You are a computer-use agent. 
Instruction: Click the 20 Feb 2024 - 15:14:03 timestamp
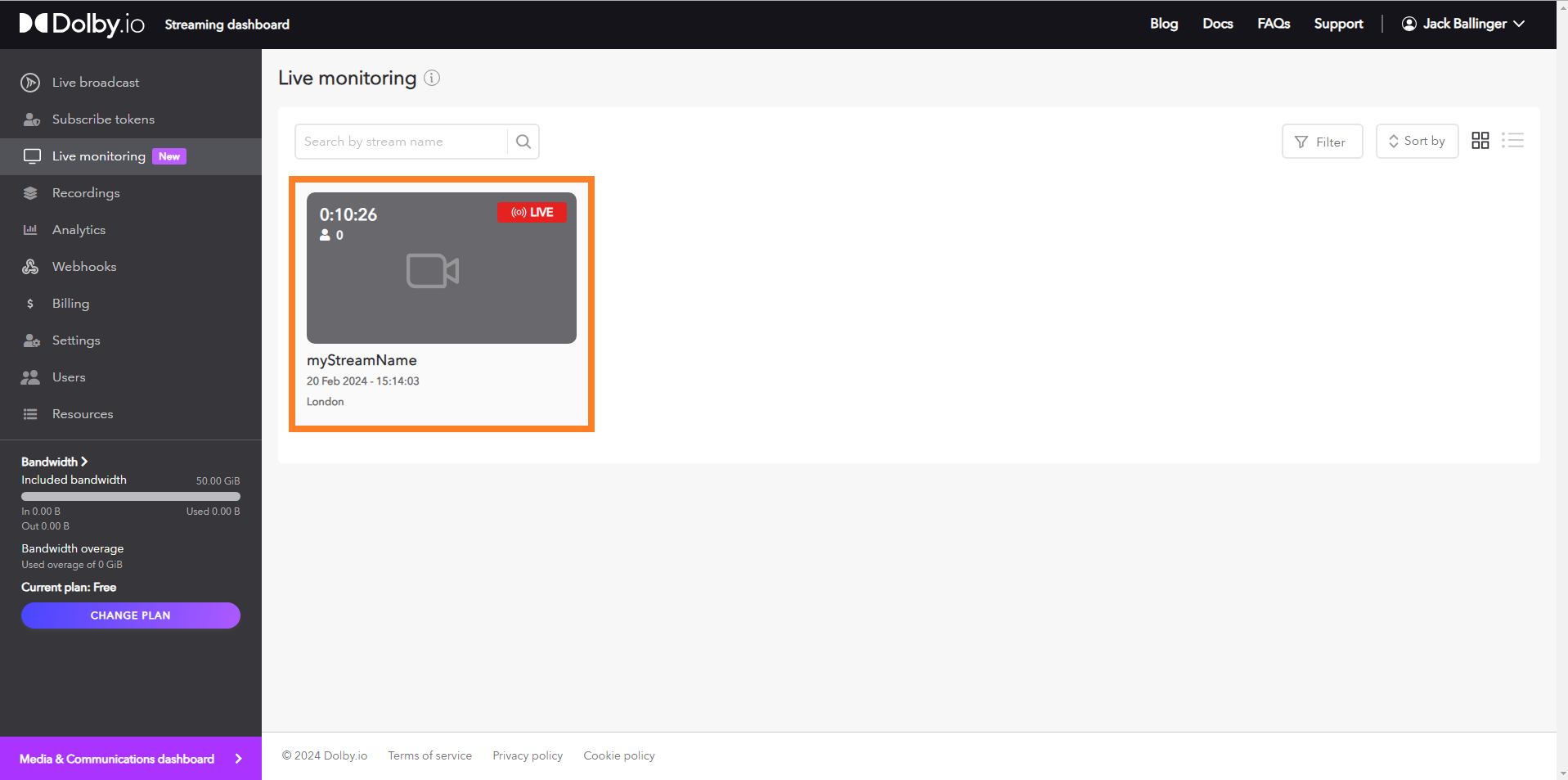363,381
